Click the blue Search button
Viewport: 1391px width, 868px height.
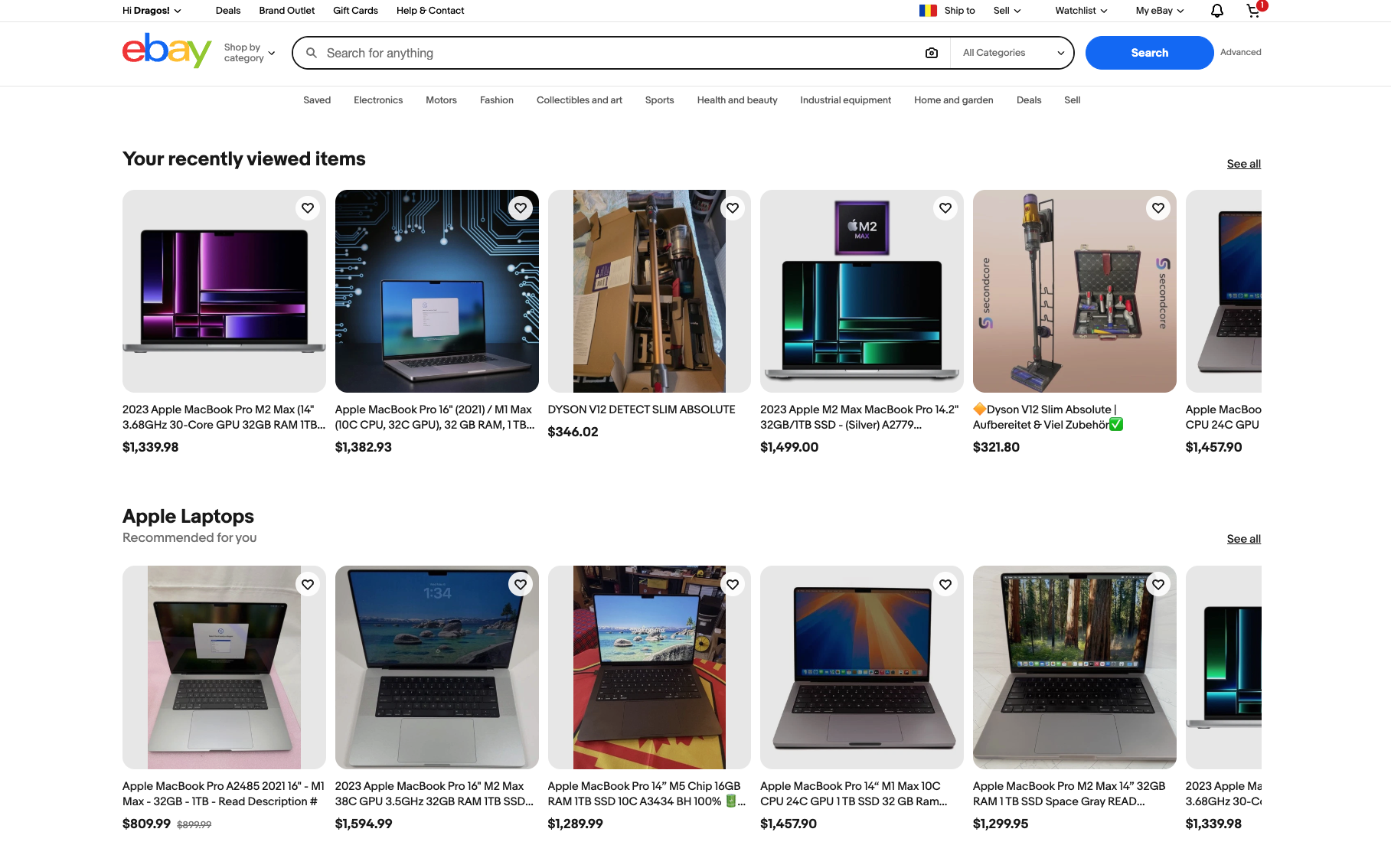click(1149, 53)
